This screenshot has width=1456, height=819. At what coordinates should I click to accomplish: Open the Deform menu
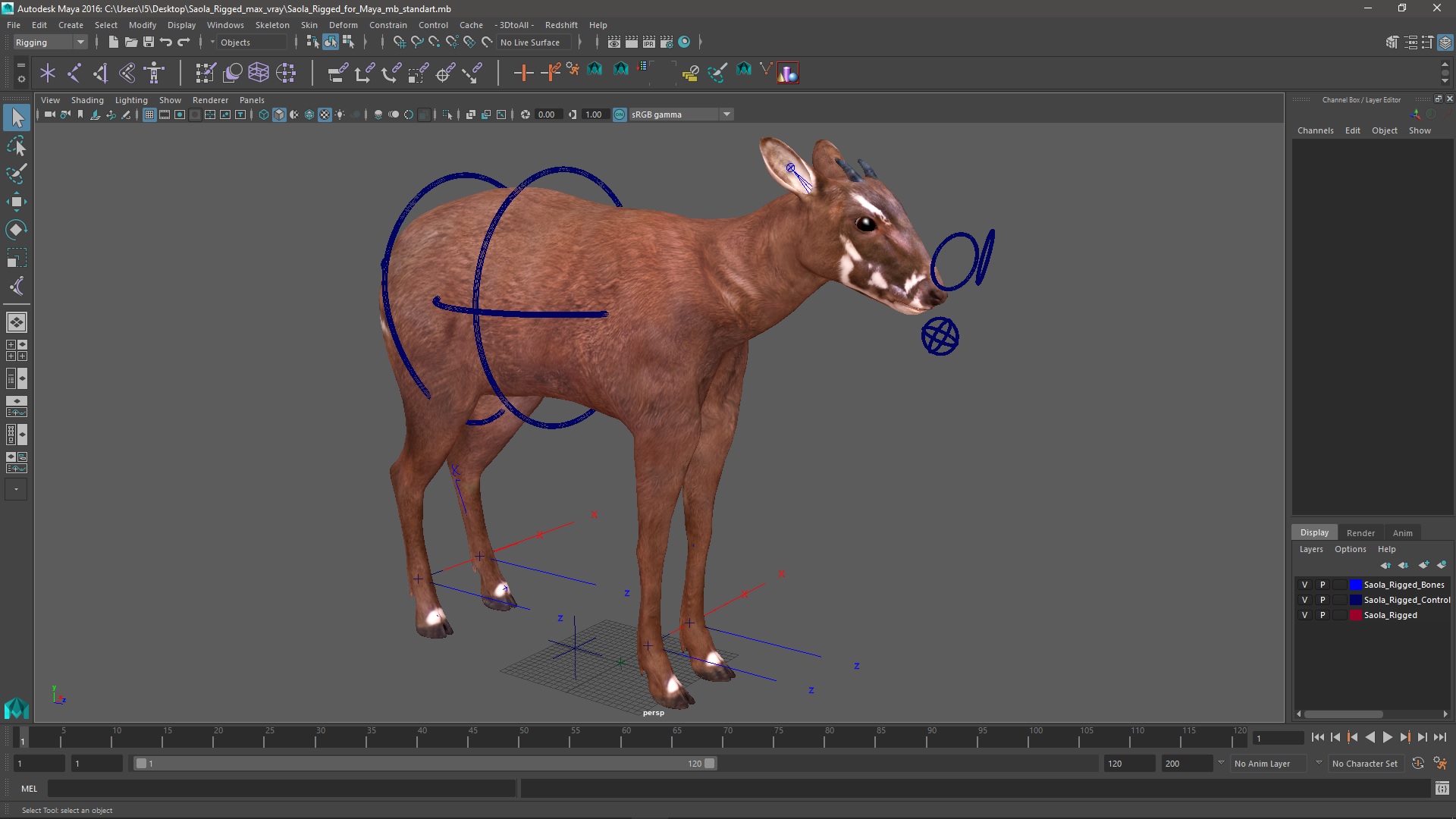tap(343, 25)
